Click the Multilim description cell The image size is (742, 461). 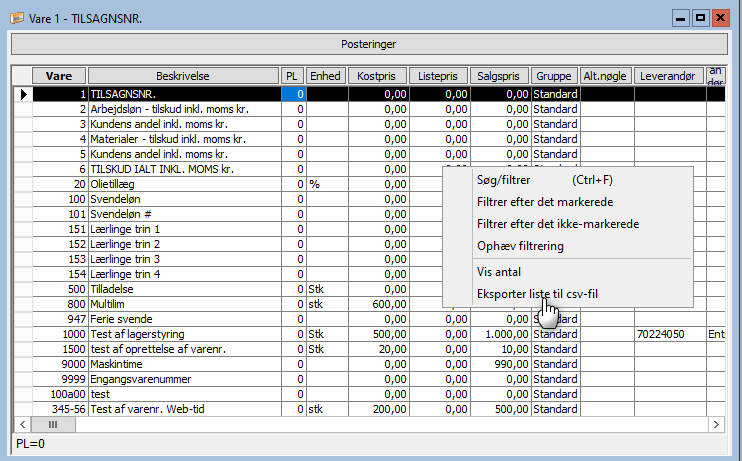(183, 304)
